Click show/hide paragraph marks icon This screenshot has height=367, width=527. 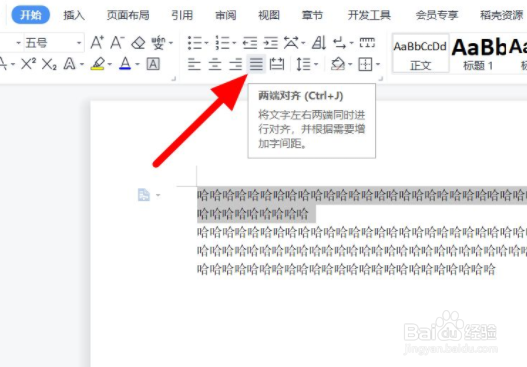tap(339, 43)
